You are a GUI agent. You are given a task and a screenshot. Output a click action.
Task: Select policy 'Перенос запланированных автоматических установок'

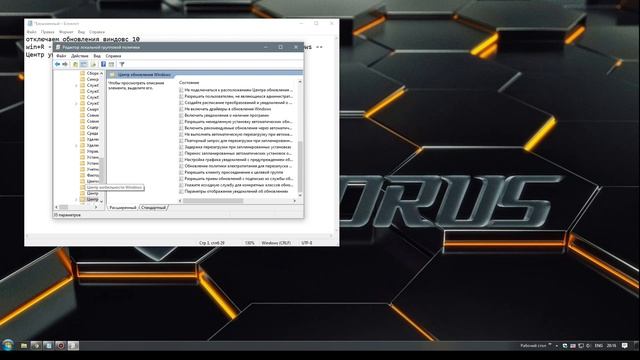coord(236,153)
